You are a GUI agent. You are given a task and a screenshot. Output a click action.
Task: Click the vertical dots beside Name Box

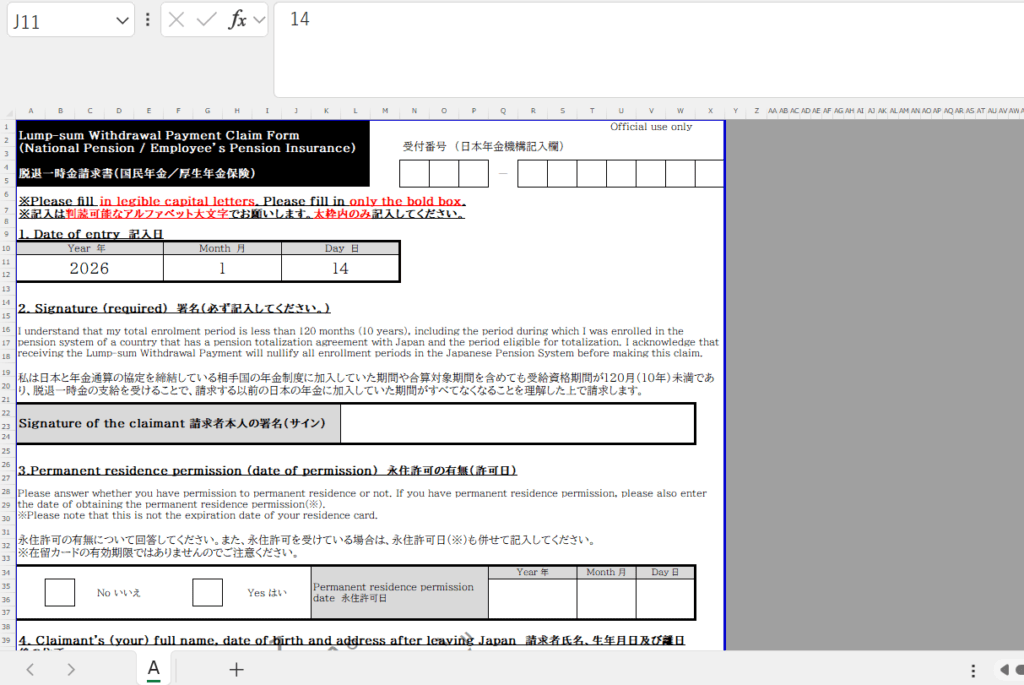tap(148, 20)
